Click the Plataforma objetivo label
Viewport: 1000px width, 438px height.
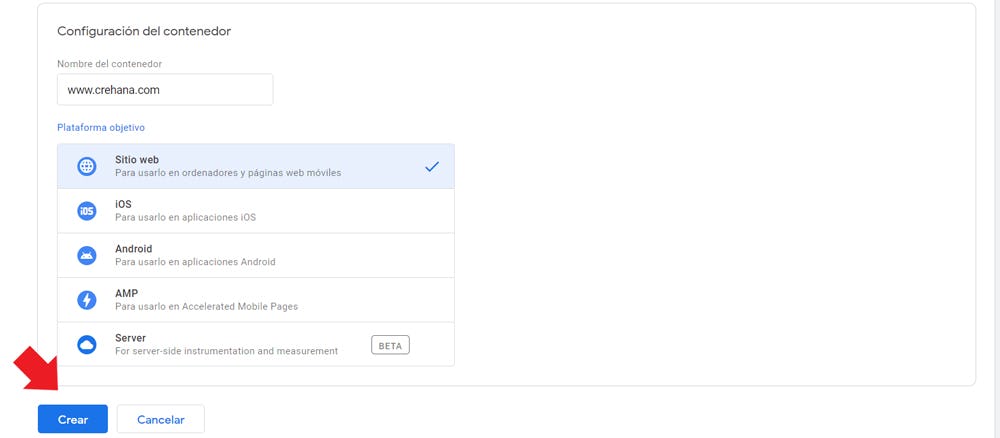tap(101, 128)
